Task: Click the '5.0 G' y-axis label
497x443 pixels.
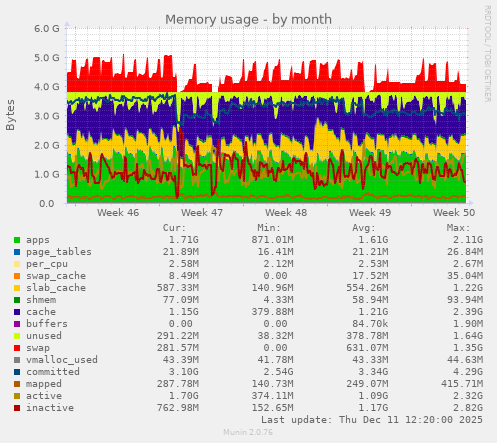Action: [47, 58]
